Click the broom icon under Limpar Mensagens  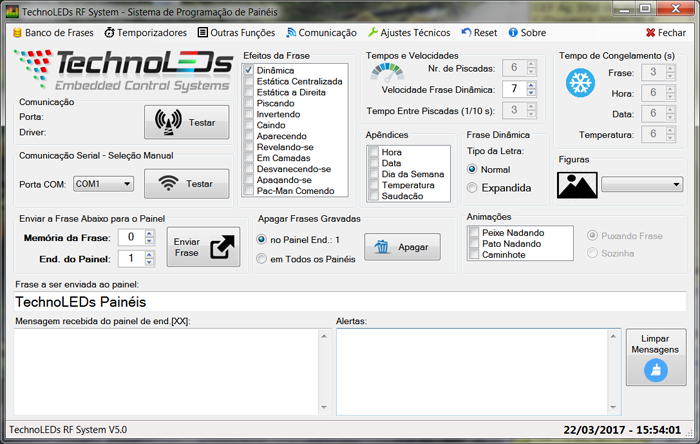point(656,370)
